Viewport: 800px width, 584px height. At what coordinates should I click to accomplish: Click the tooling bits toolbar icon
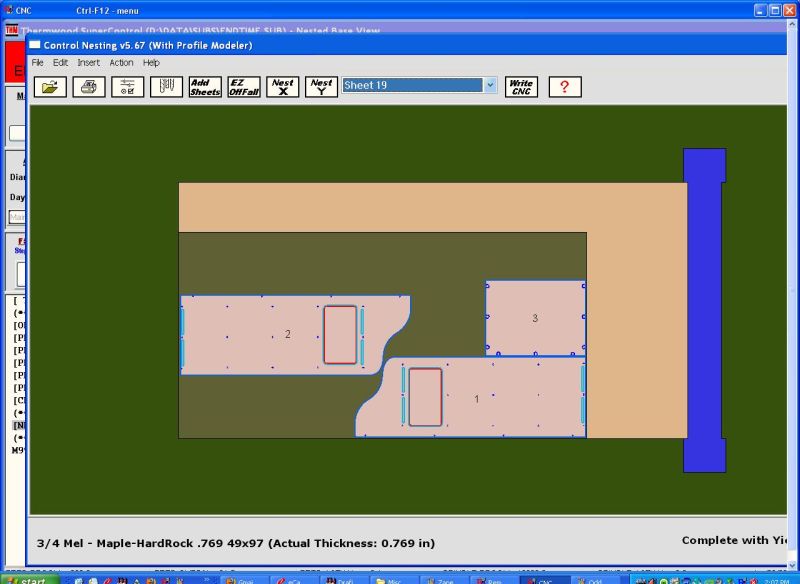(166, 87)
